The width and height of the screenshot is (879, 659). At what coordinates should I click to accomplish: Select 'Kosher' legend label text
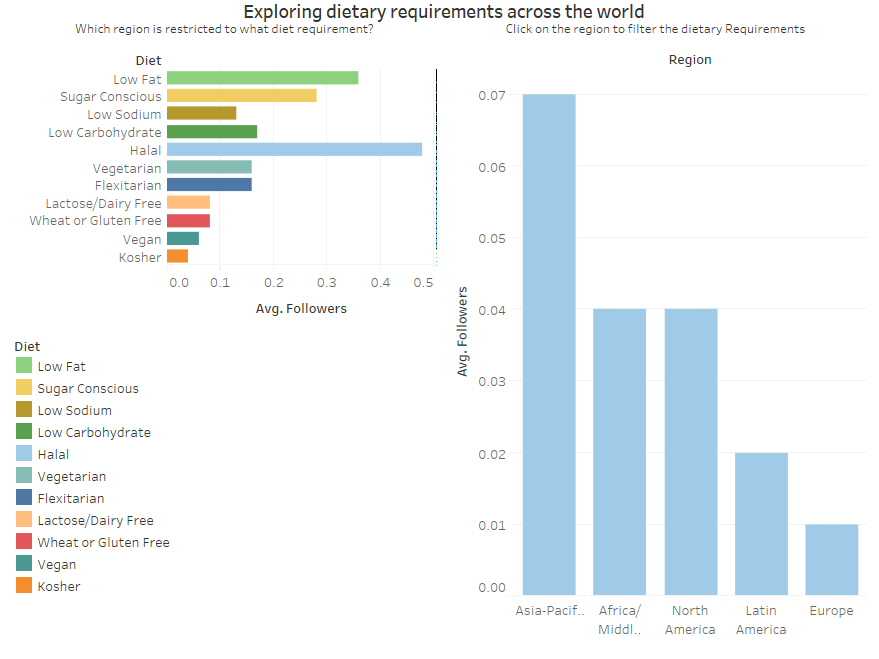[59, 586]
